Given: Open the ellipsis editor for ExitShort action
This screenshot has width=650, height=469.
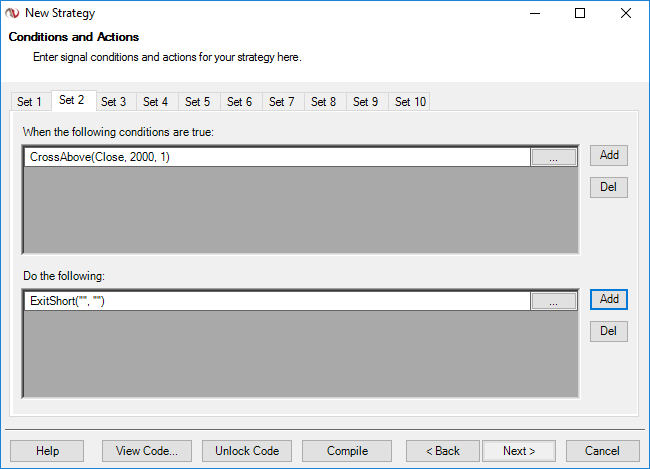Looking at the screenshot, I should tap(553, 301).
